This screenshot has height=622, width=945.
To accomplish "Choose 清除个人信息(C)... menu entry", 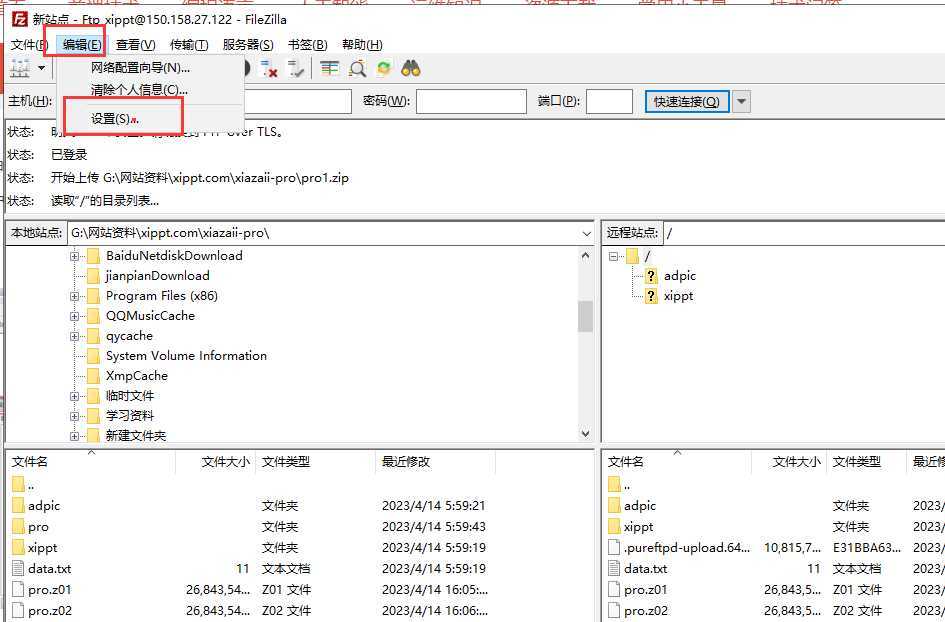I will 151,90.
